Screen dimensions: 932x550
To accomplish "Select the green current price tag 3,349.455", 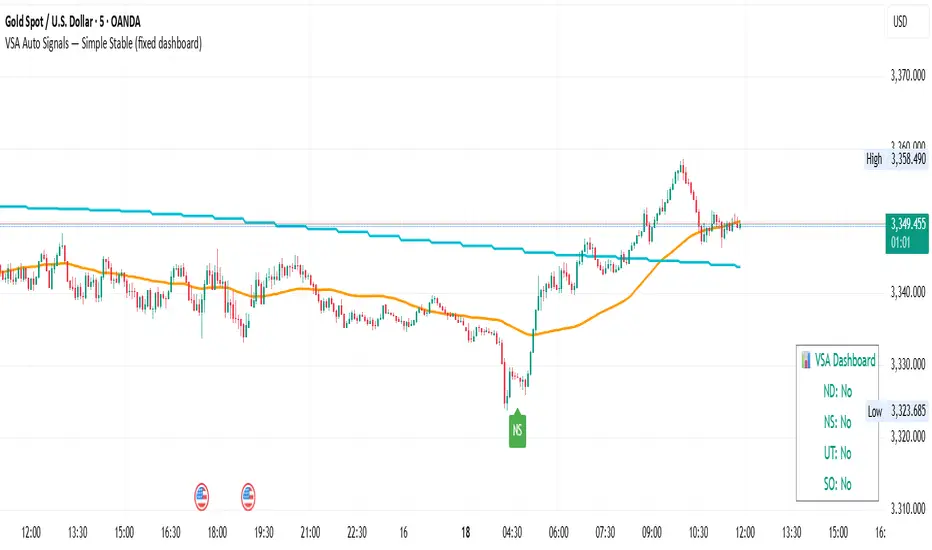I will pyautogui.click(x=906, y=223).
